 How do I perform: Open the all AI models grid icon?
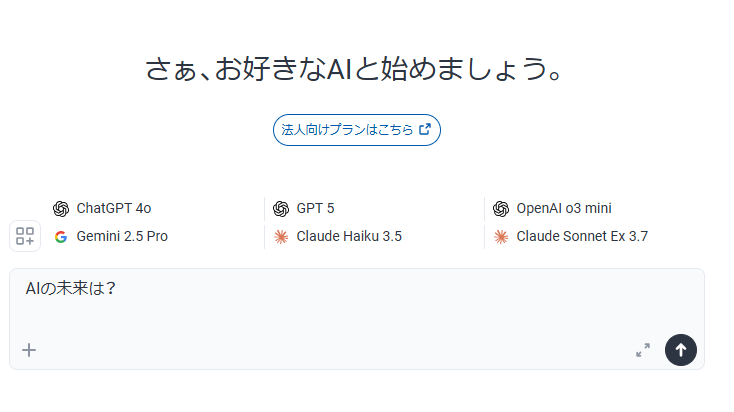click(25, 236)
